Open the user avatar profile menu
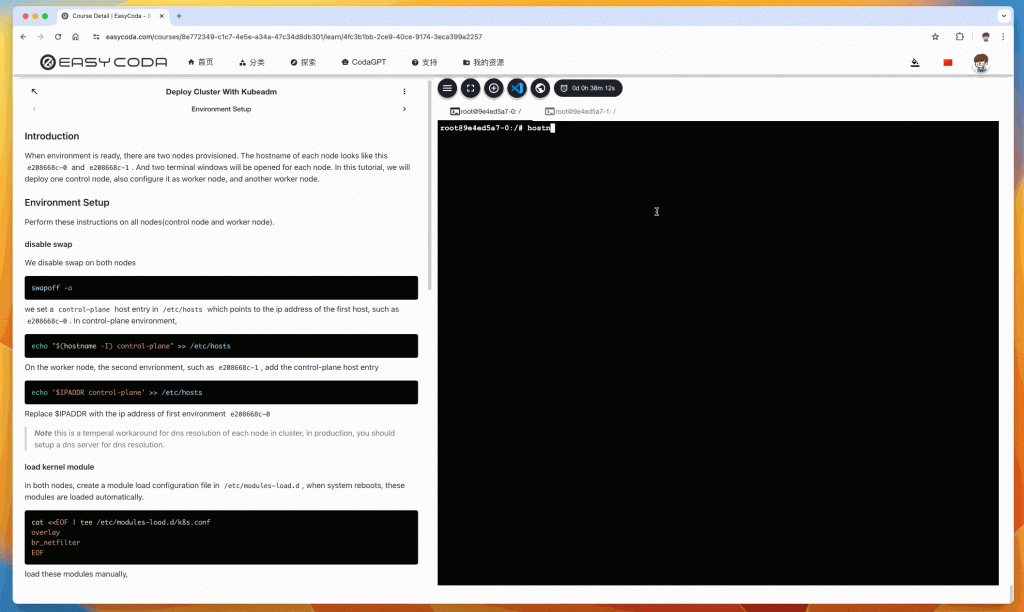 [x=980, y=63]
